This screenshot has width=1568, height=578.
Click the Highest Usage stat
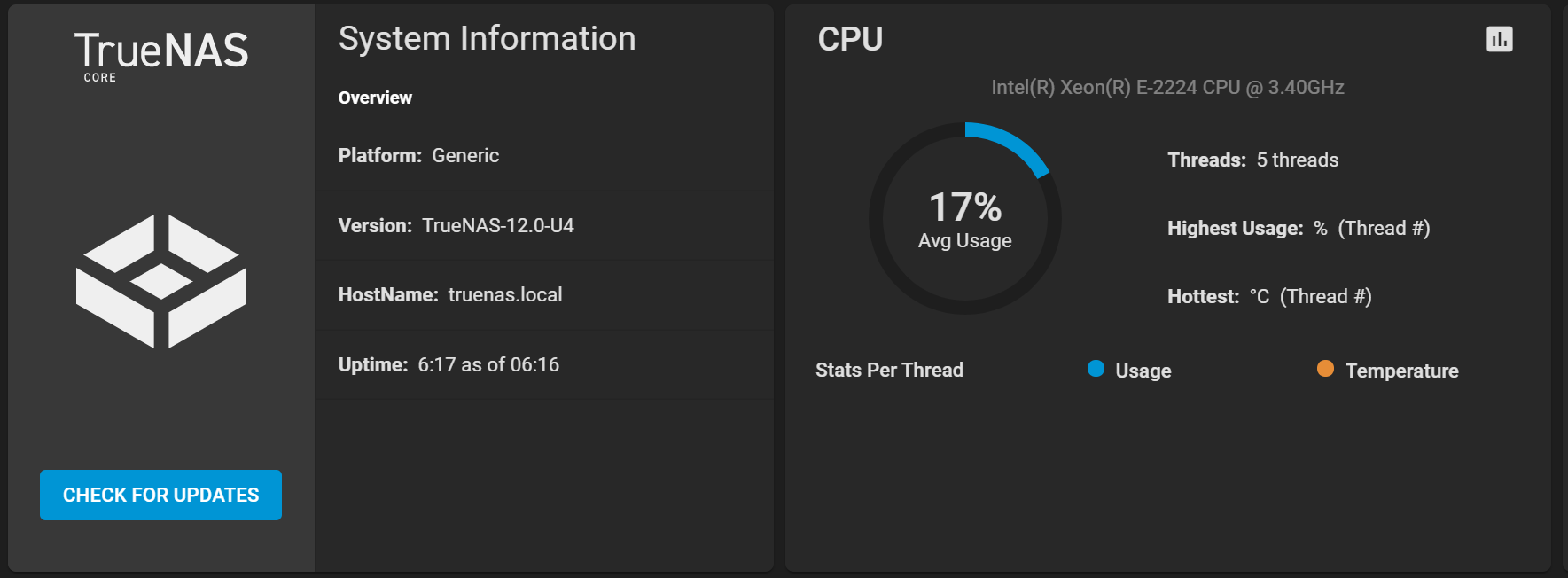1299,228
